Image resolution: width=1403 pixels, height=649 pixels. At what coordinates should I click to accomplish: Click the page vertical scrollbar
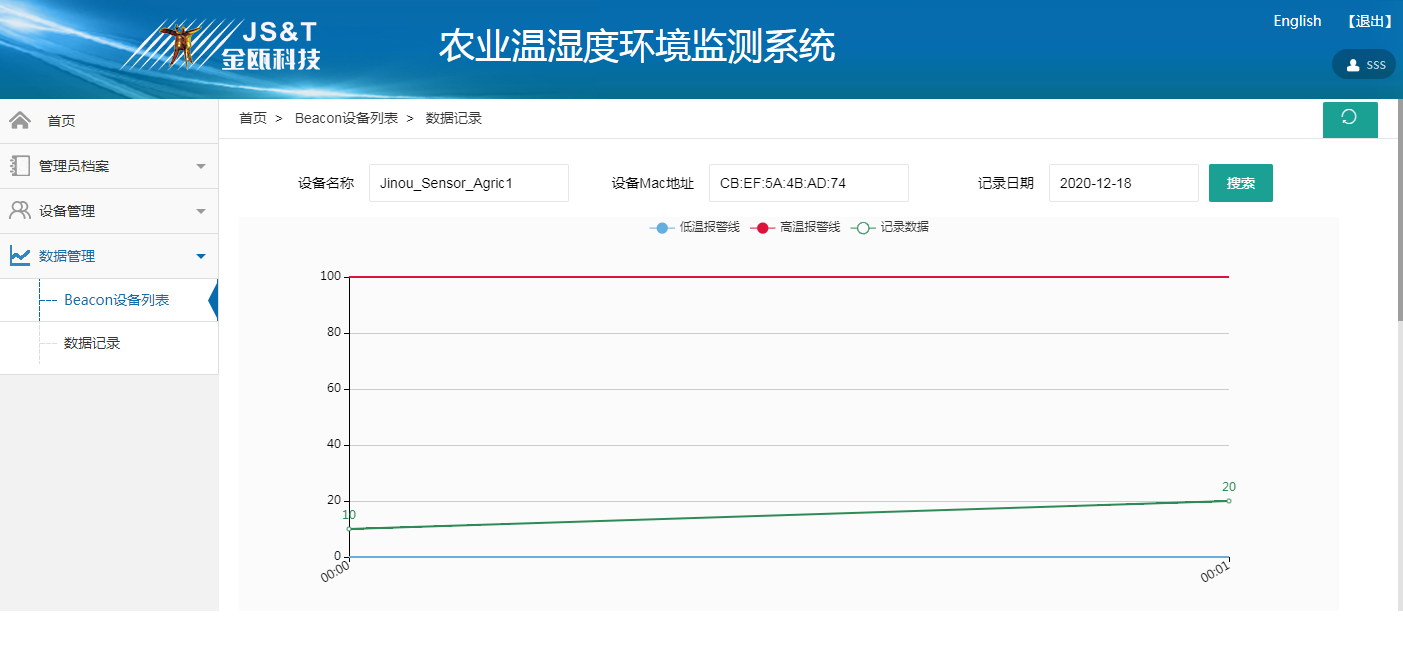(1400, 210)
